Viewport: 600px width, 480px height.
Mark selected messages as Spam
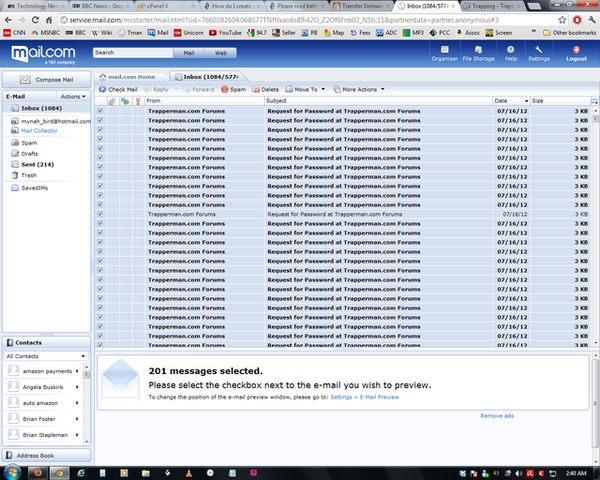click(x=233, y=89)
